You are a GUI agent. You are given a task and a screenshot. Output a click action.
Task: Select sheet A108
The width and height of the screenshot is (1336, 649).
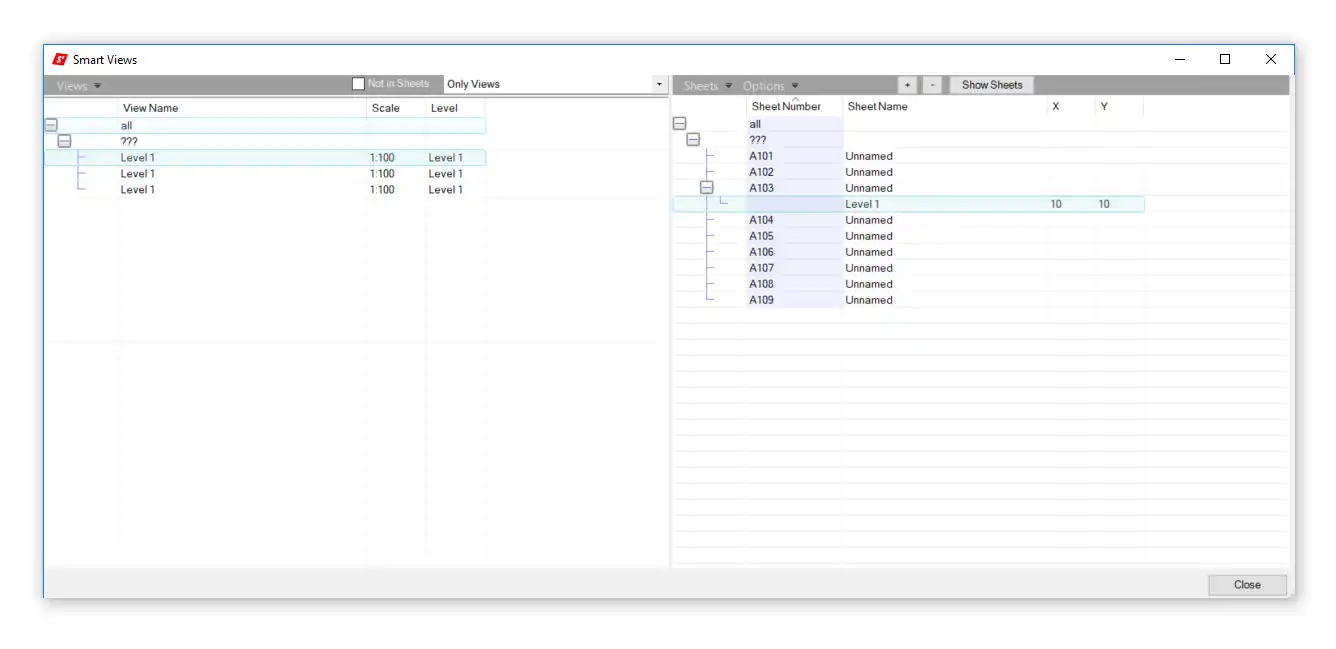761,284
